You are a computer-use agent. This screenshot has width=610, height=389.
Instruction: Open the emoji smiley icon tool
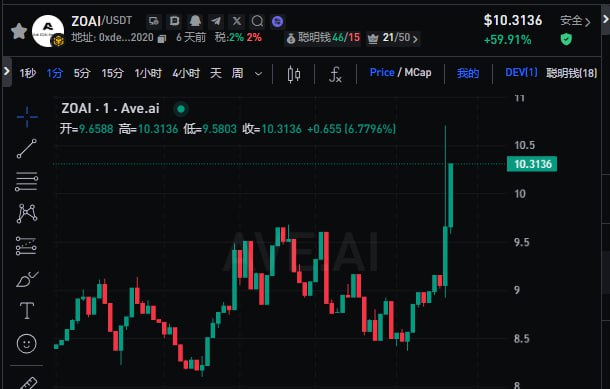[27, 344]
